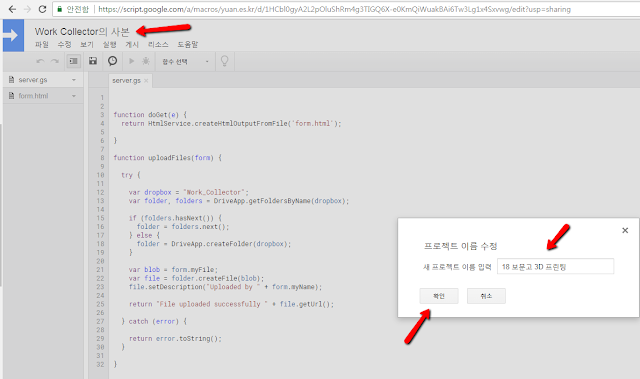Viewport: 640px width, 379px height.
Task: Click the address bar URL
Action: click(x=334, y=9)
